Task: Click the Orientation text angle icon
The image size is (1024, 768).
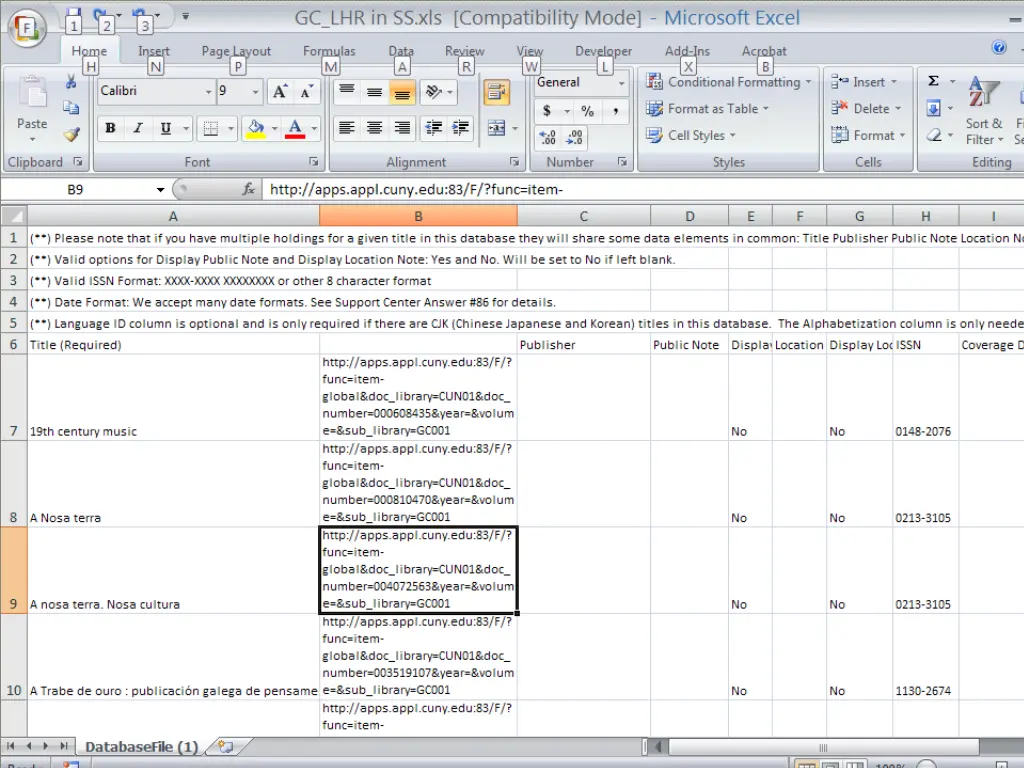Action: [x=434, y=92]
